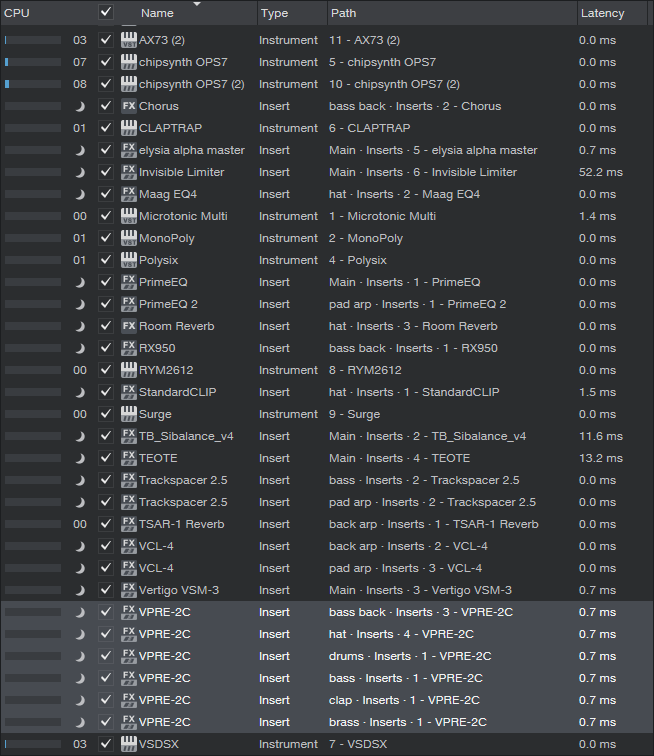Sort the list by the CPU column

coord(17,13)
